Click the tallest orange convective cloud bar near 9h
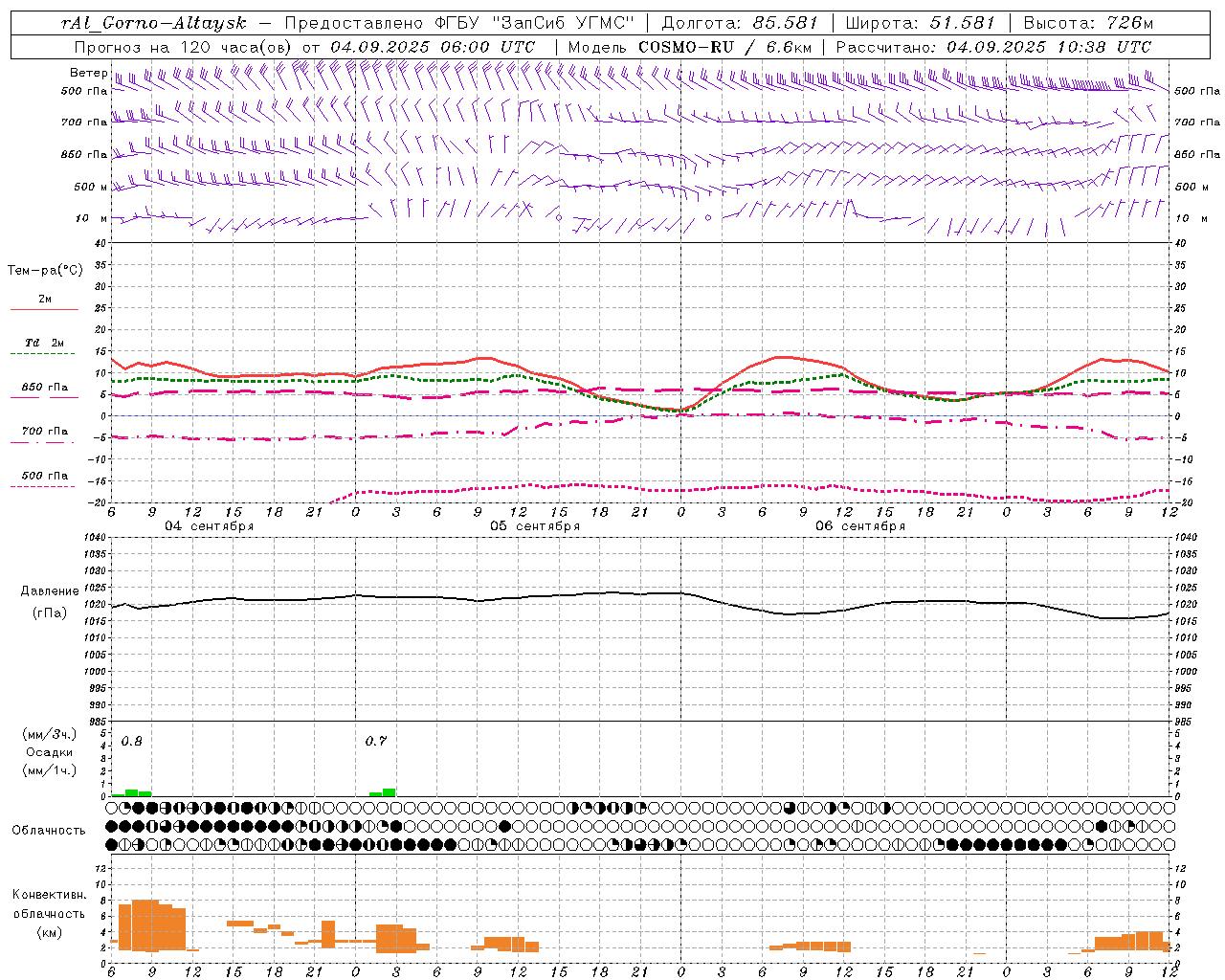The height and width of the screenshot is (980, 1225). pos(145,925)
